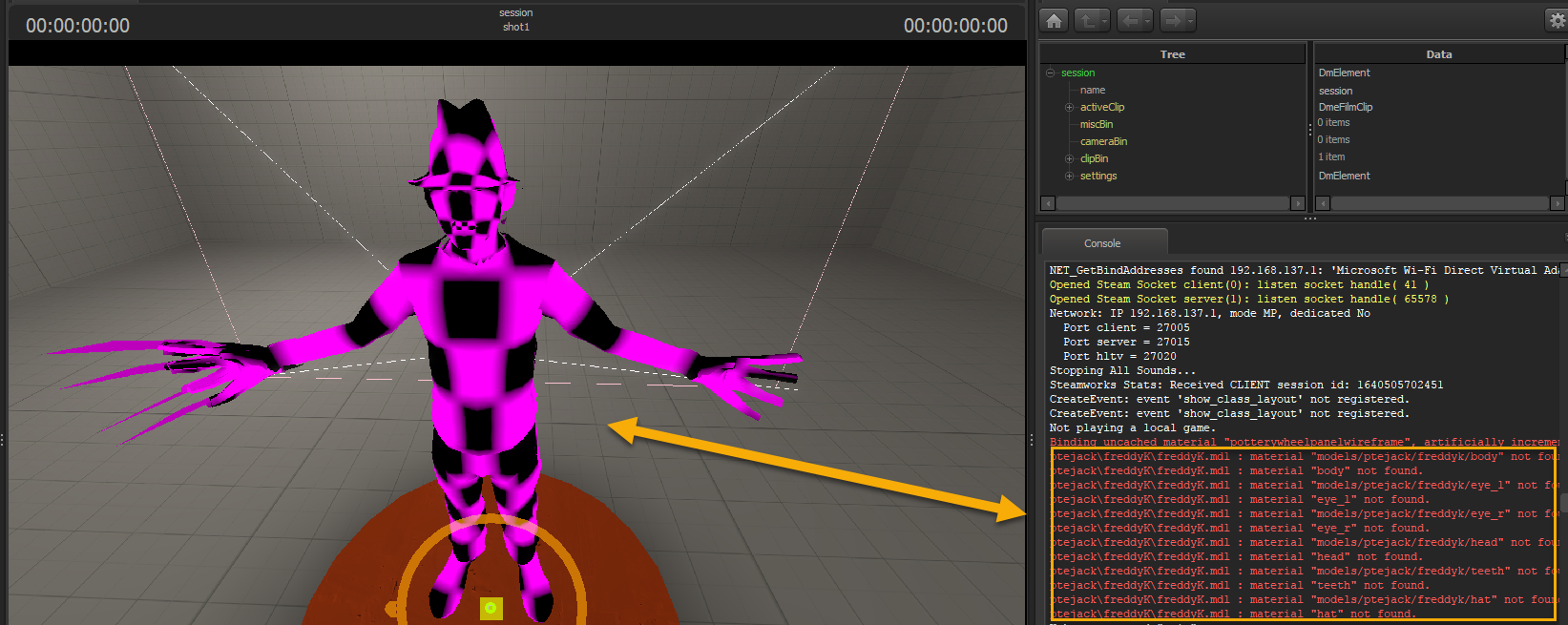The width and height of the screenshot is (1568, 625).
Task: Open the forward history dropdown arrow
Action: tap(1190, 20)
